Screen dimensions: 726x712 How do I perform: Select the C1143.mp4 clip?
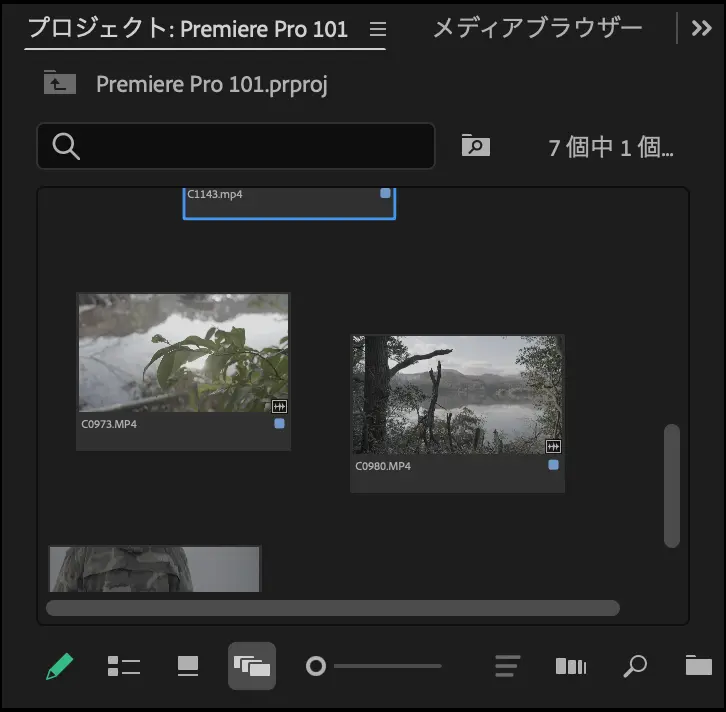(289, 203)
